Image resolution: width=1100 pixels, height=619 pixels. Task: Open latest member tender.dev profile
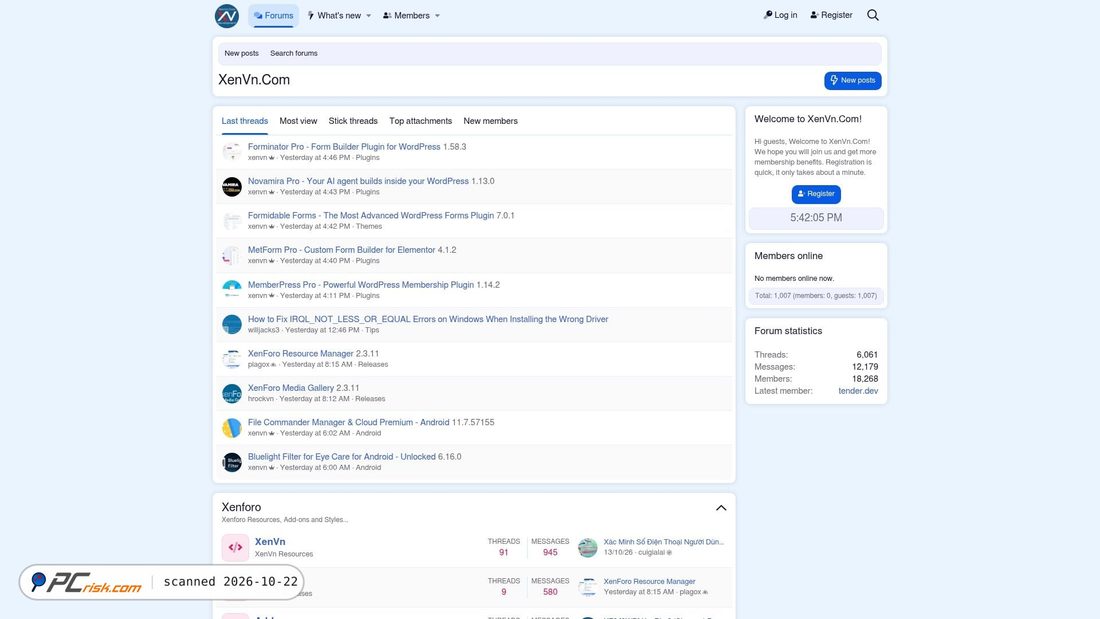click(858, 391)
